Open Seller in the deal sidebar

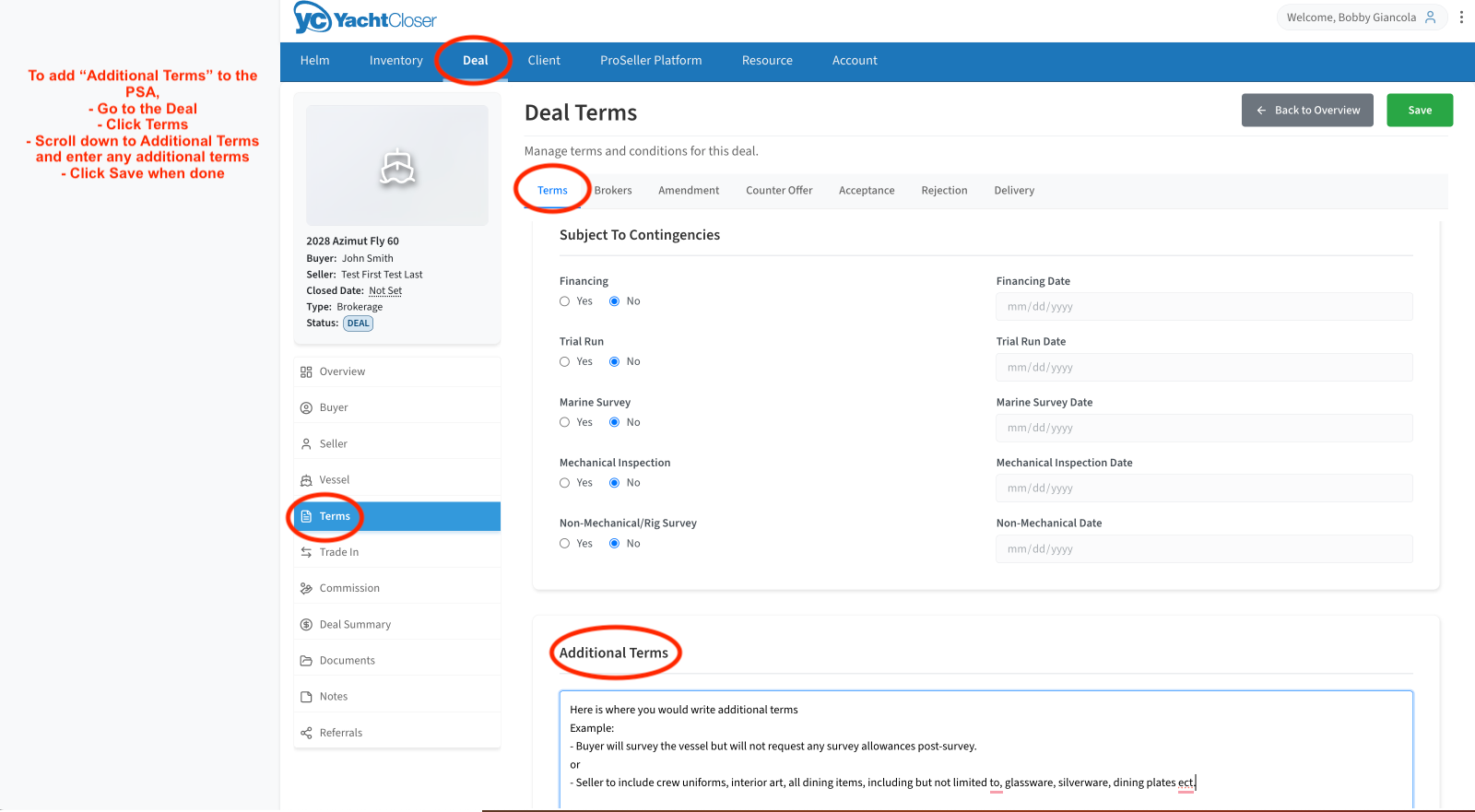[x=397, y=444]
